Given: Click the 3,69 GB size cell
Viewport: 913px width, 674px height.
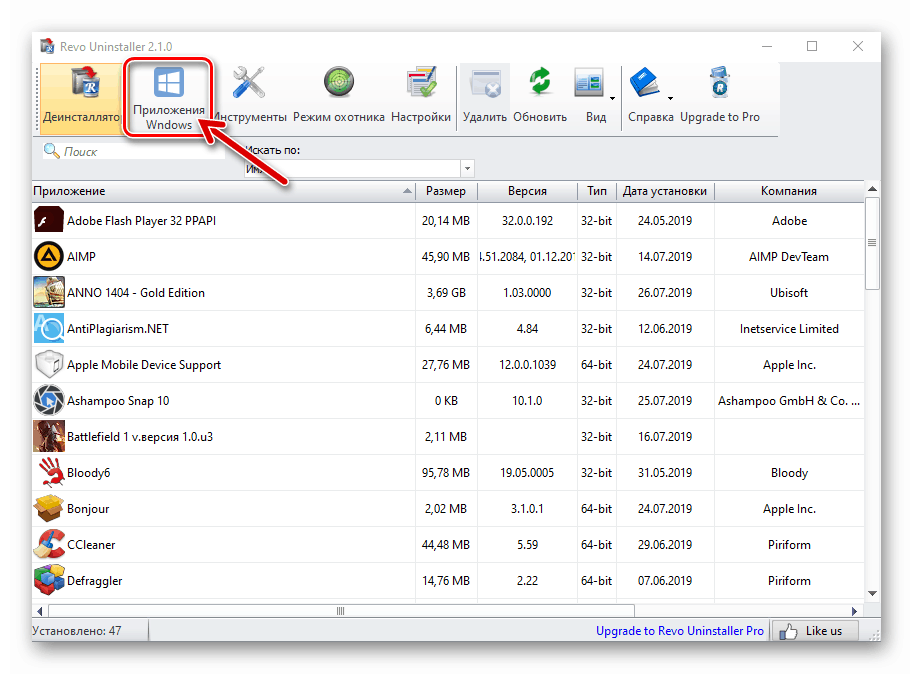Looking at the screenshot, I should coord(446,293).
